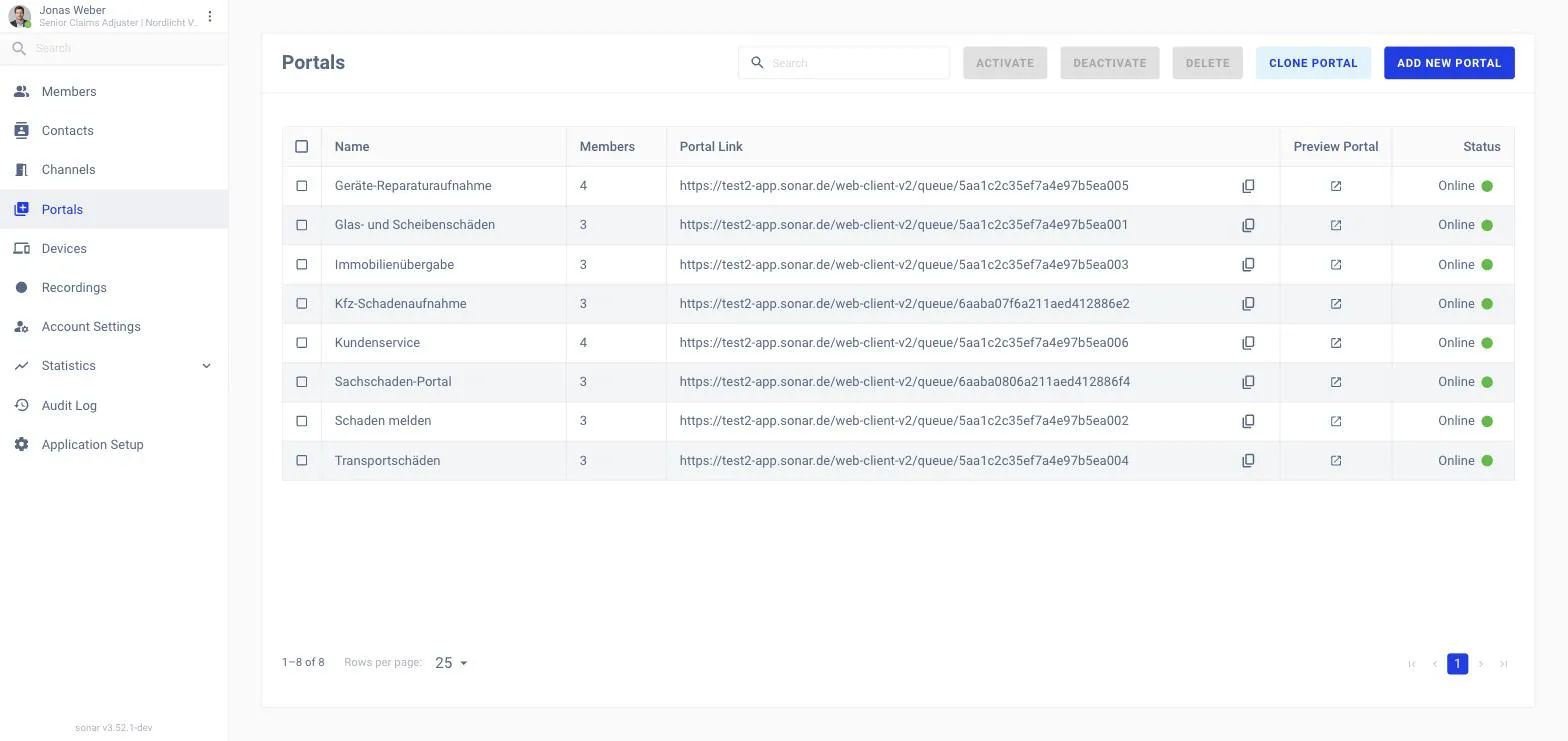
Task: Click the Members people icon in sidebar
Action: (x=21, y=91)
